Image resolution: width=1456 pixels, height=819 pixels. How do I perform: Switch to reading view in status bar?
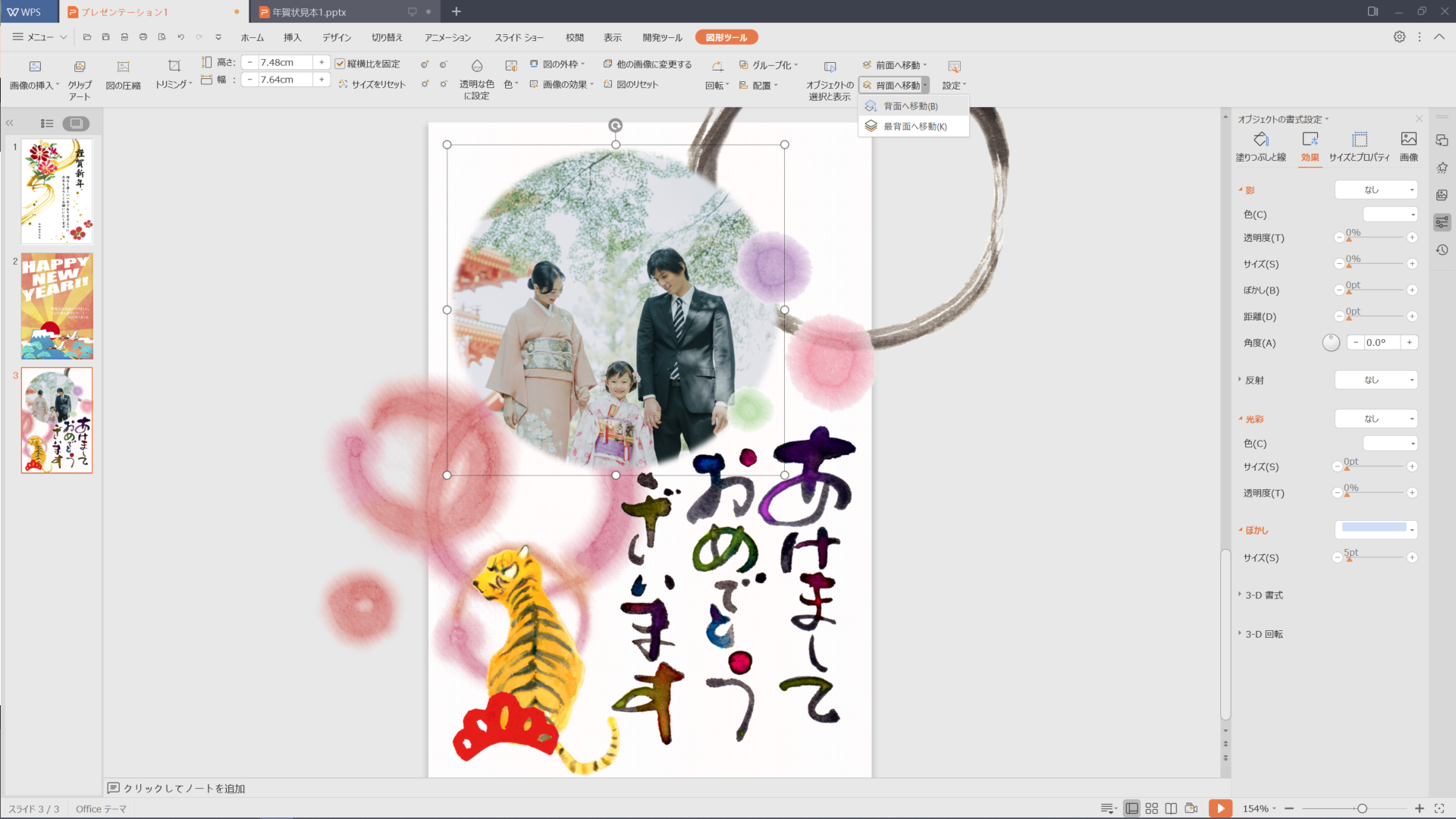(x=1171, y=808)
